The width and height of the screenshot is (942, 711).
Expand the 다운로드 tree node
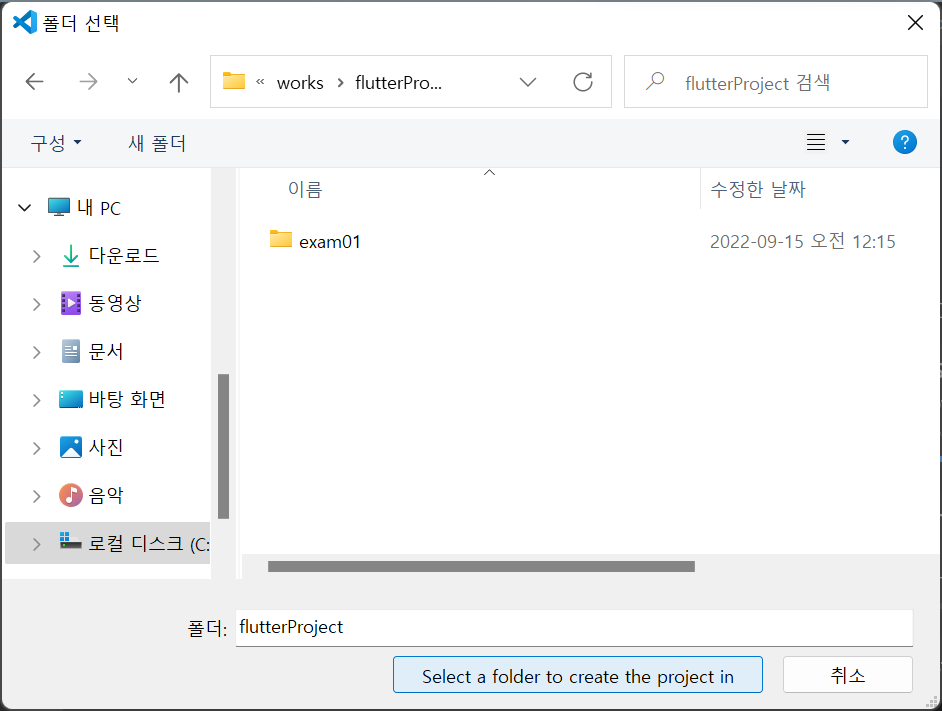pyautogui.click(x=37, y=256)
